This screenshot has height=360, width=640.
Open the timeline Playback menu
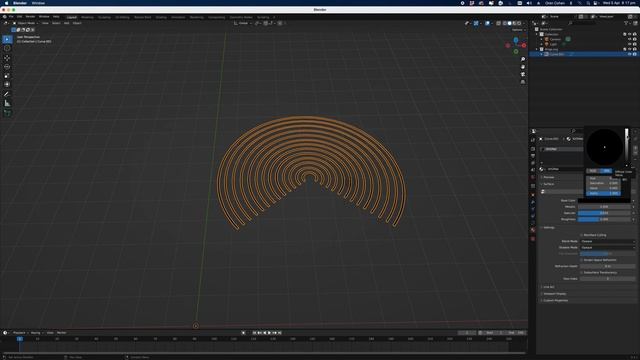19,333
